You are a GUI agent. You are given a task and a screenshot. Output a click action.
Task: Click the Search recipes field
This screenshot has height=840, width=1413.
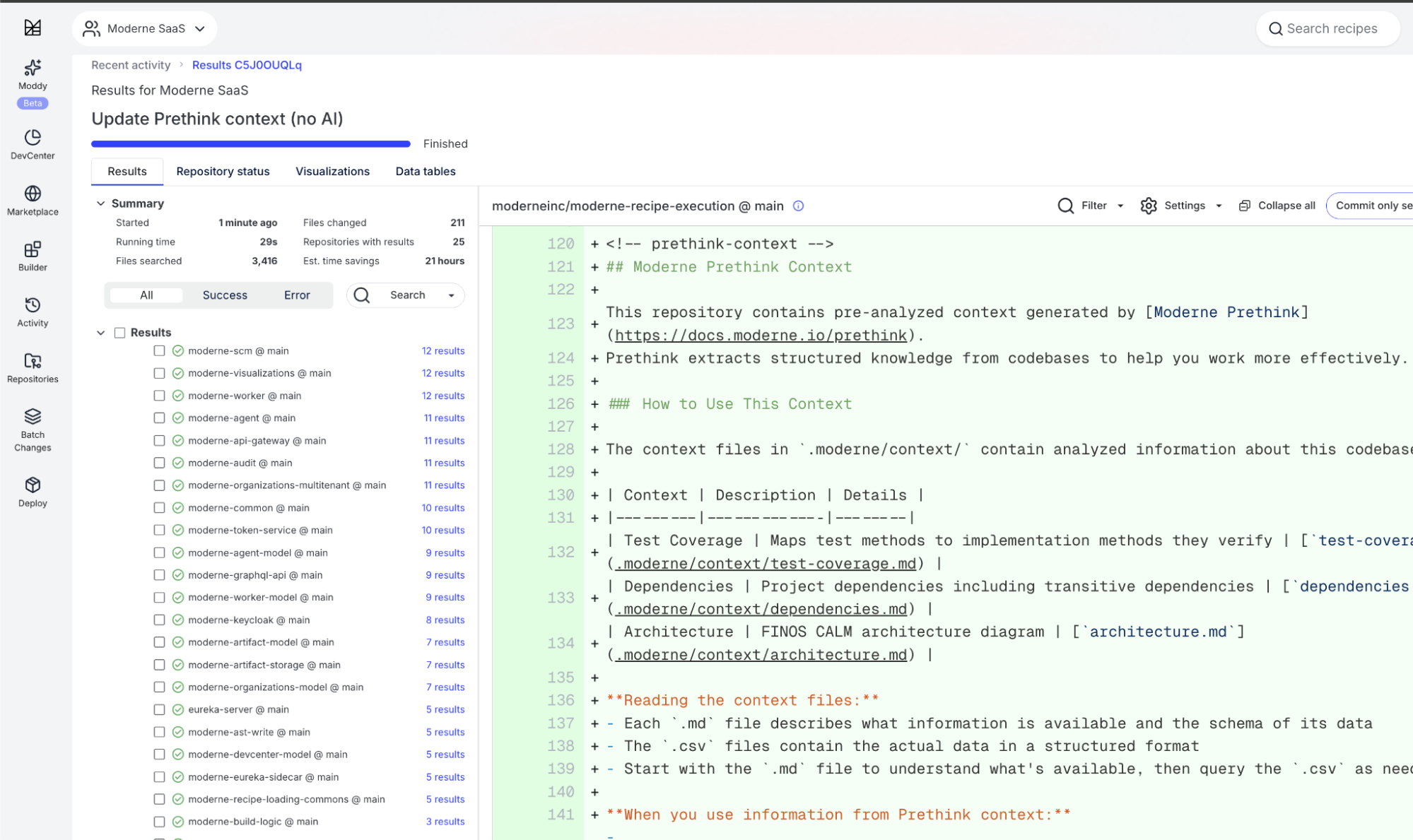pyautogui.click(x=1331, y=28)
